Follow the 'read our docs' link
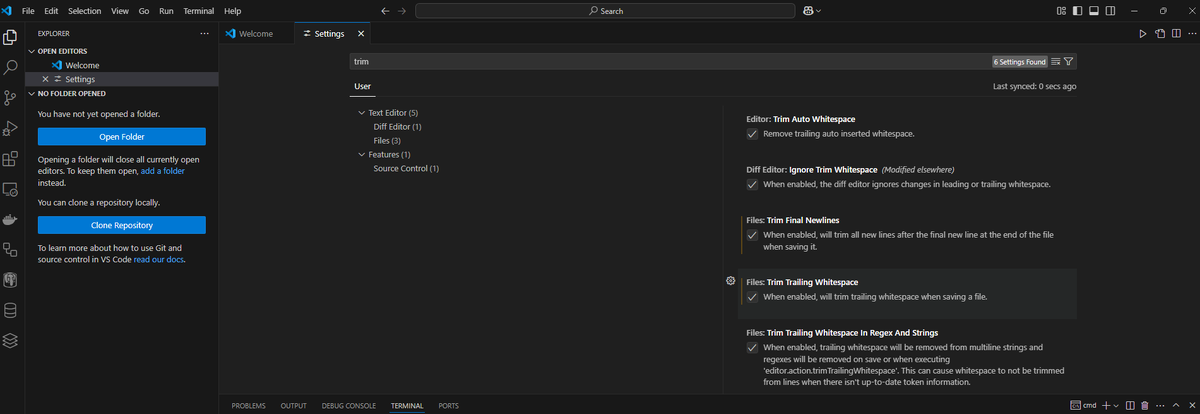Screen dimensions: 1200x414 (159, 259)
